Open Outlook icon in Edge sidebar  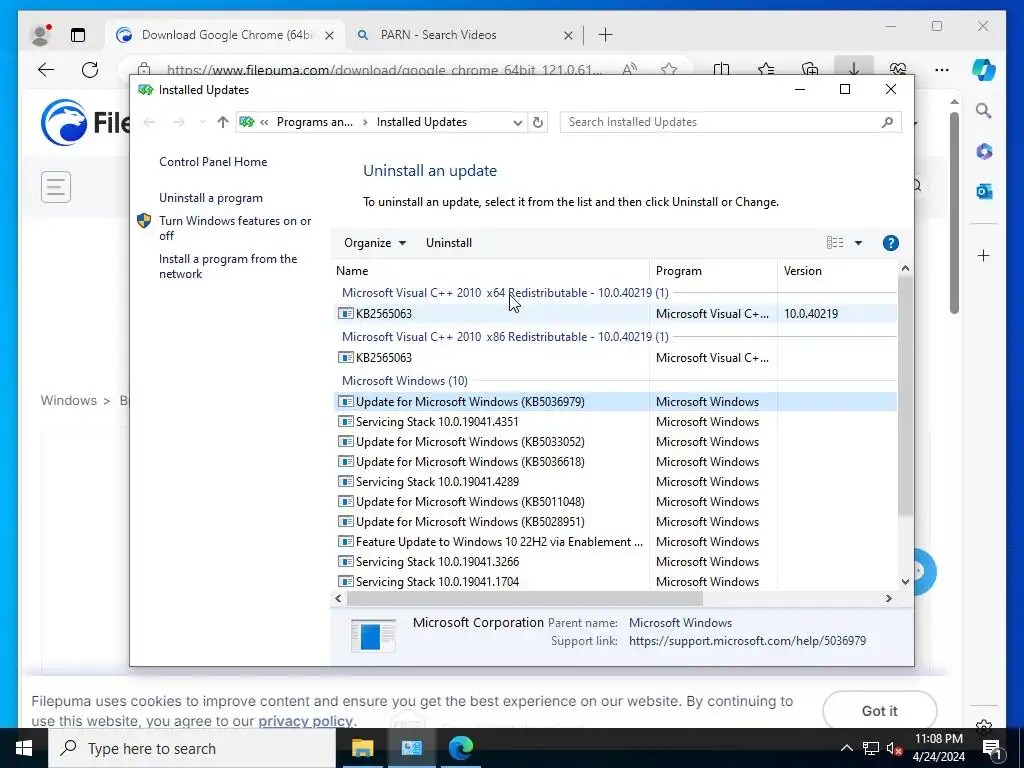point(984,191)
